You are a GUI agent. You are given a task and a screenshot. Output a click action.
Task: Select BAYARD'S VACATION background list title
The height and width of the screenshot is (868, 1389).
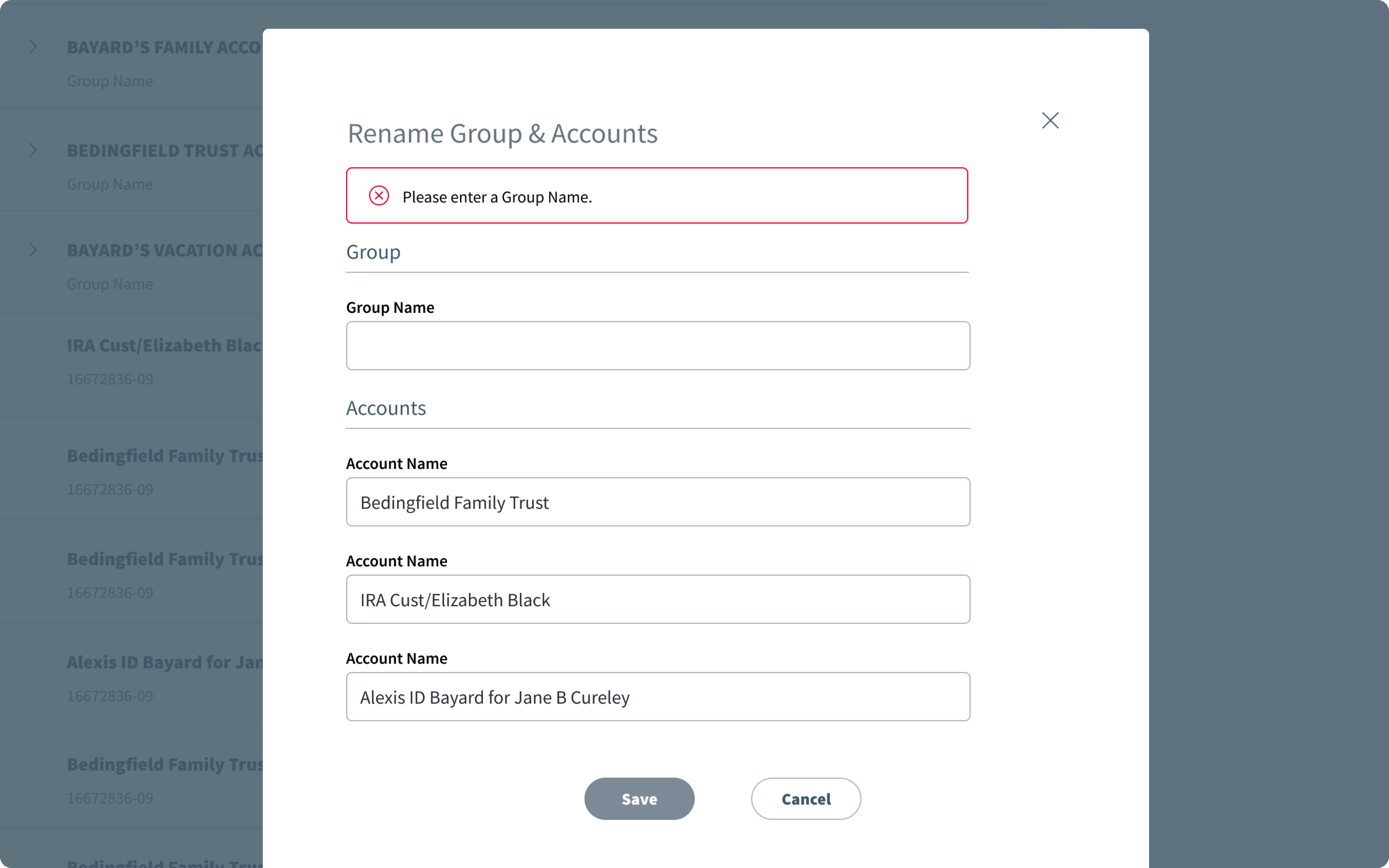[165, 250]
